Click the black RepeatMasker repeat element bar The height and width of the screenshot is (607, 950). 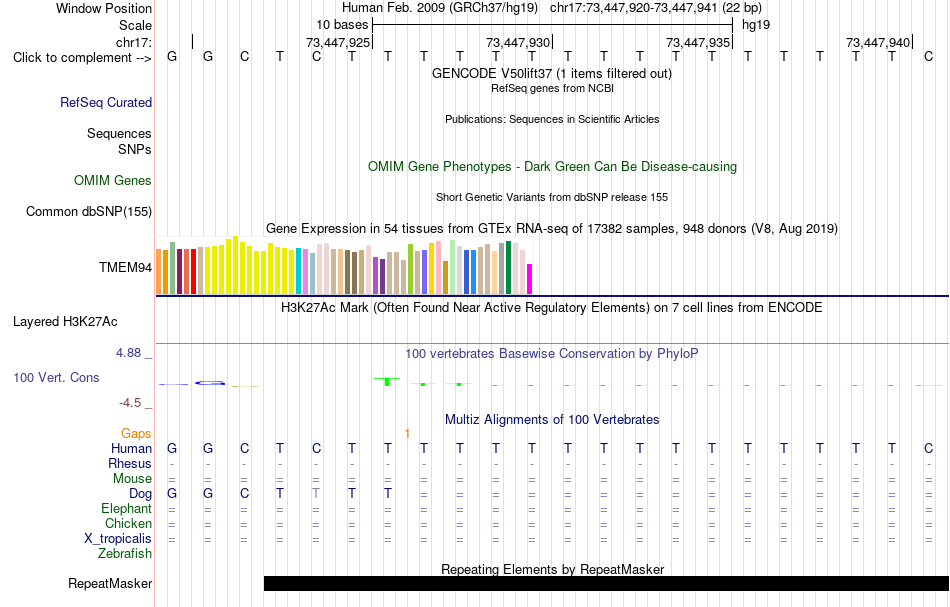606,583
